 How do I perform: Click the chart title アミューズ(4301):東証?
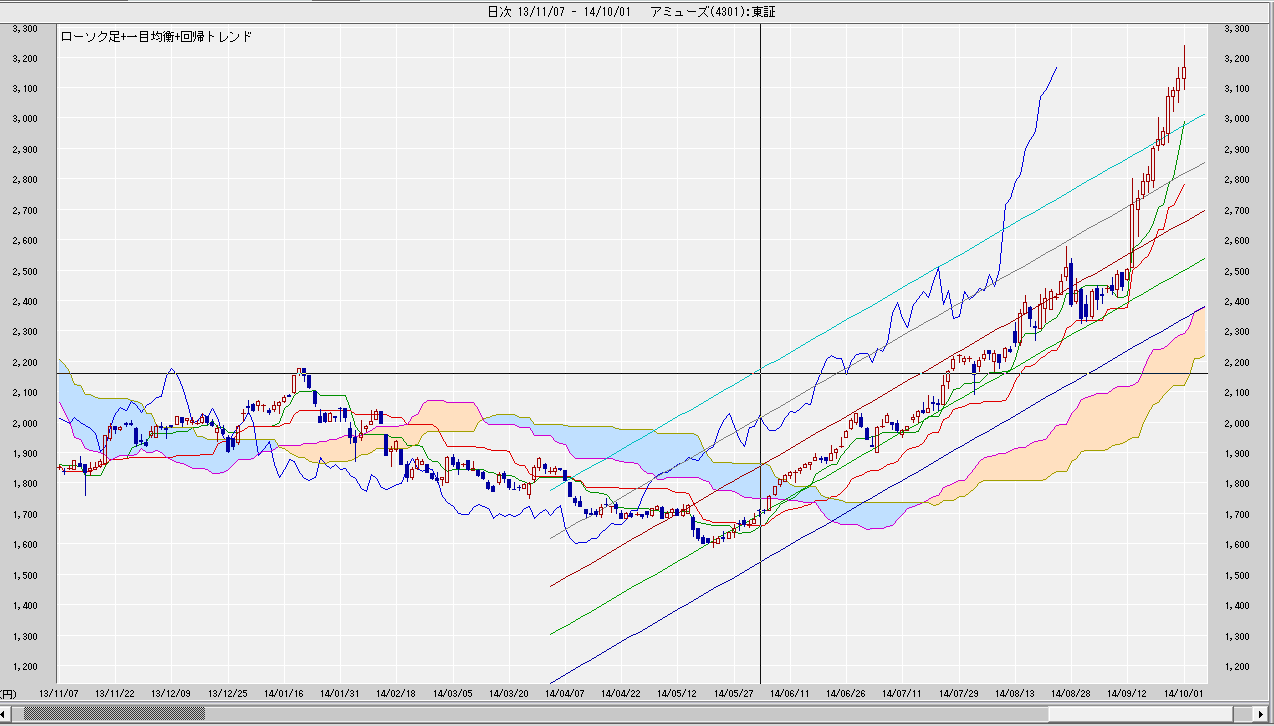point(712,11)
